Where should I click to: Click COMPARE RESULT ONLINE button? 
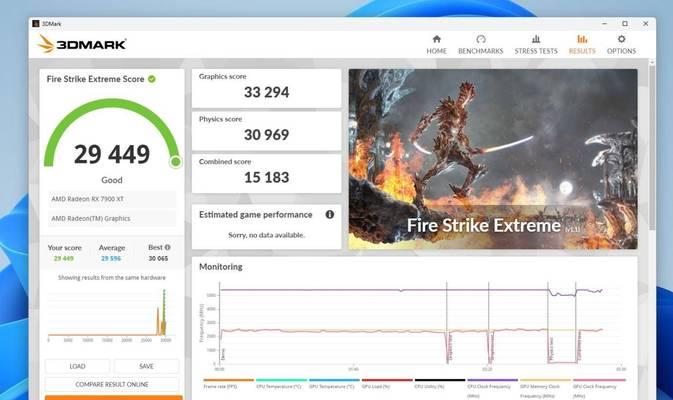pos(112,384)
